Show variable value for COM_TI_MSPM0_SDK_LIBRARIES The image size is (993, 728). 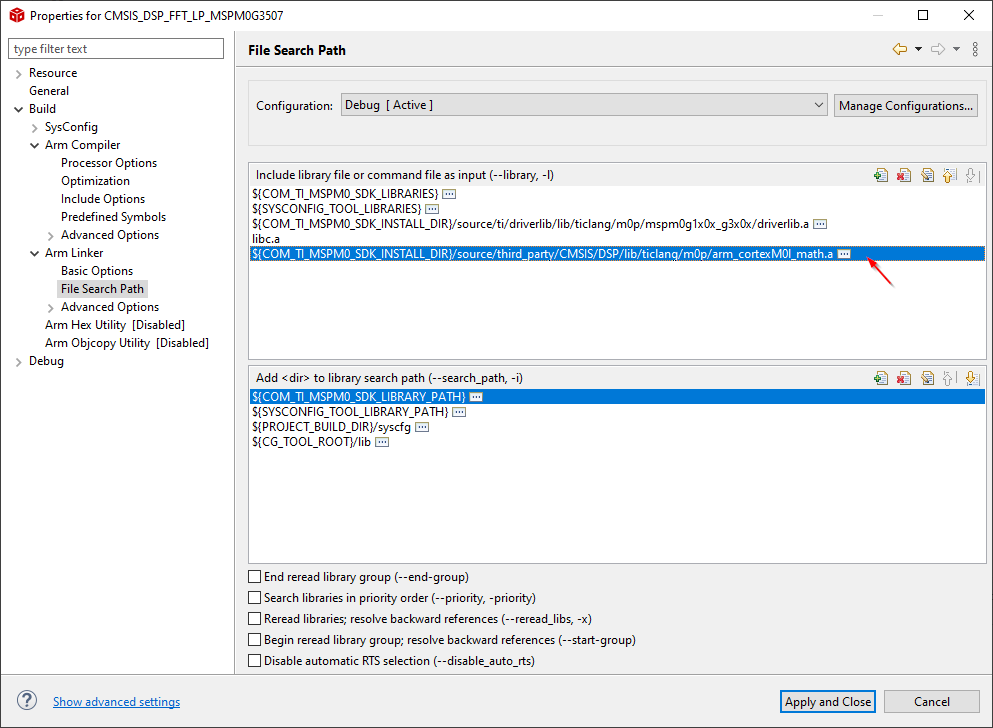(449, 194)
